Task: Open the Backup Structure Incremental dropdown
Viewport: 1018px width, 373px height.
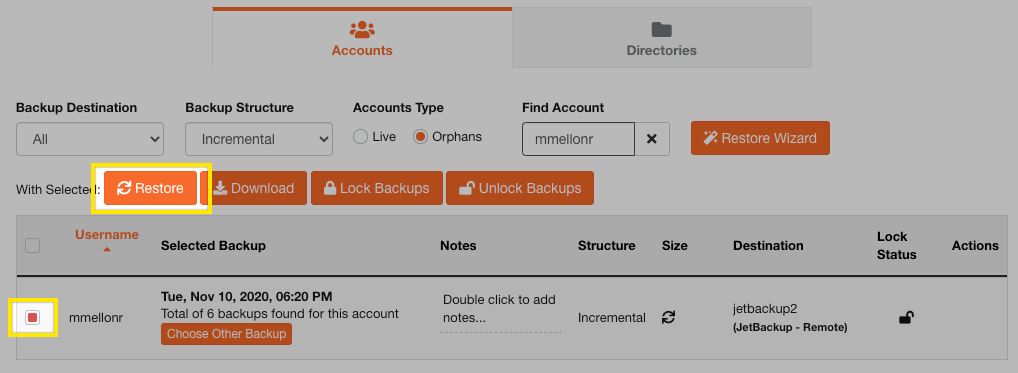Action: [259, 139]
